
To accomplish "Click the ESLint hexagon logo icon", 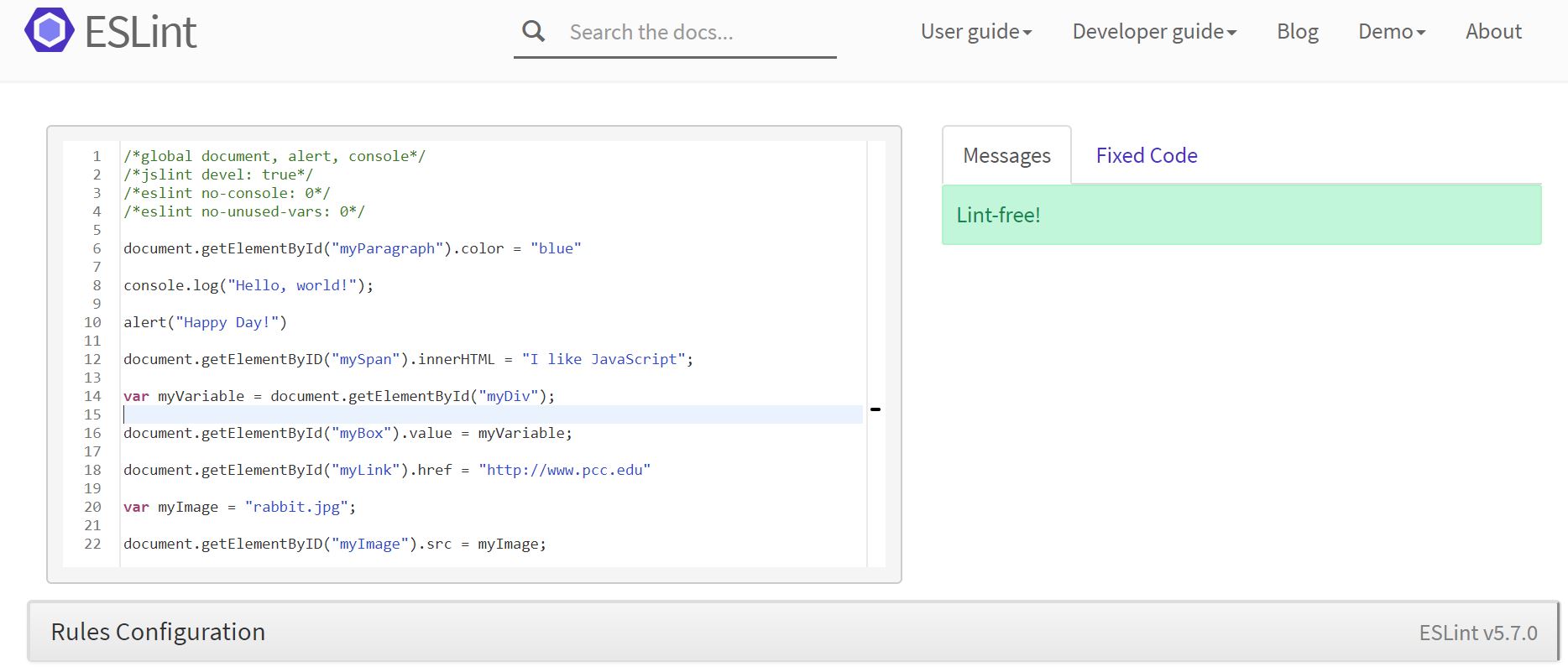I will 50,31.
